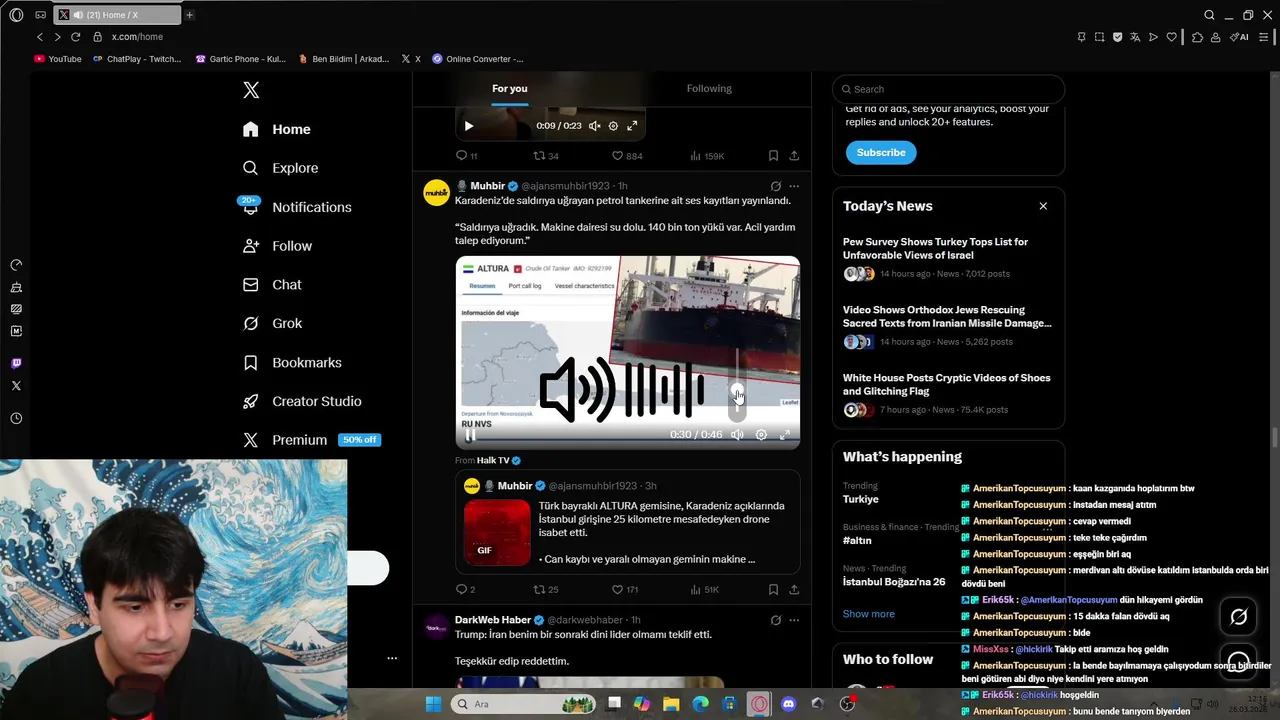This screenshot has height=720, width=1280.
Task: Toggle the privacy shield in the address bar
Action: tap(1117, 37)
